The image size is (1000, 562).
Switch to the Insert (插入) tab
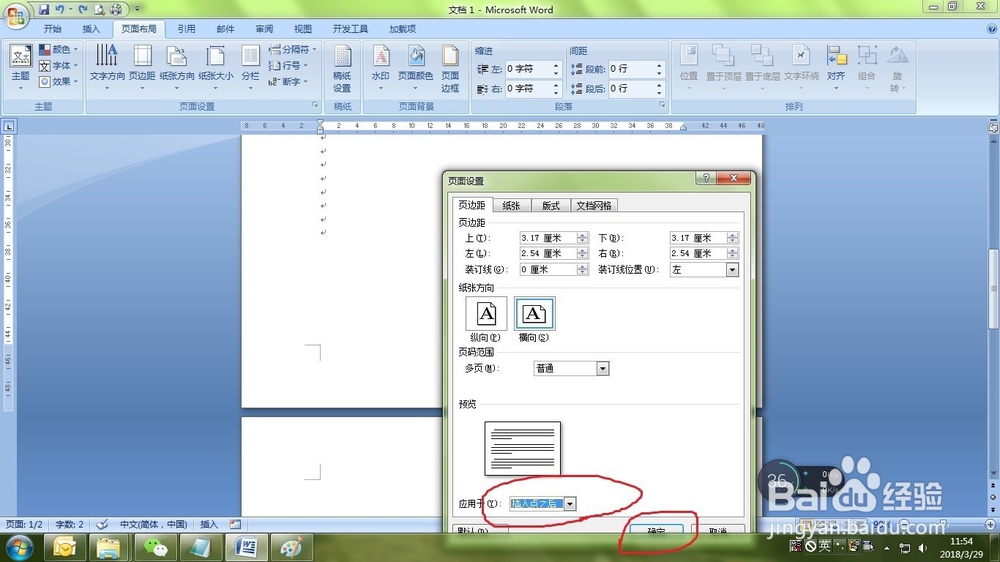91,29
